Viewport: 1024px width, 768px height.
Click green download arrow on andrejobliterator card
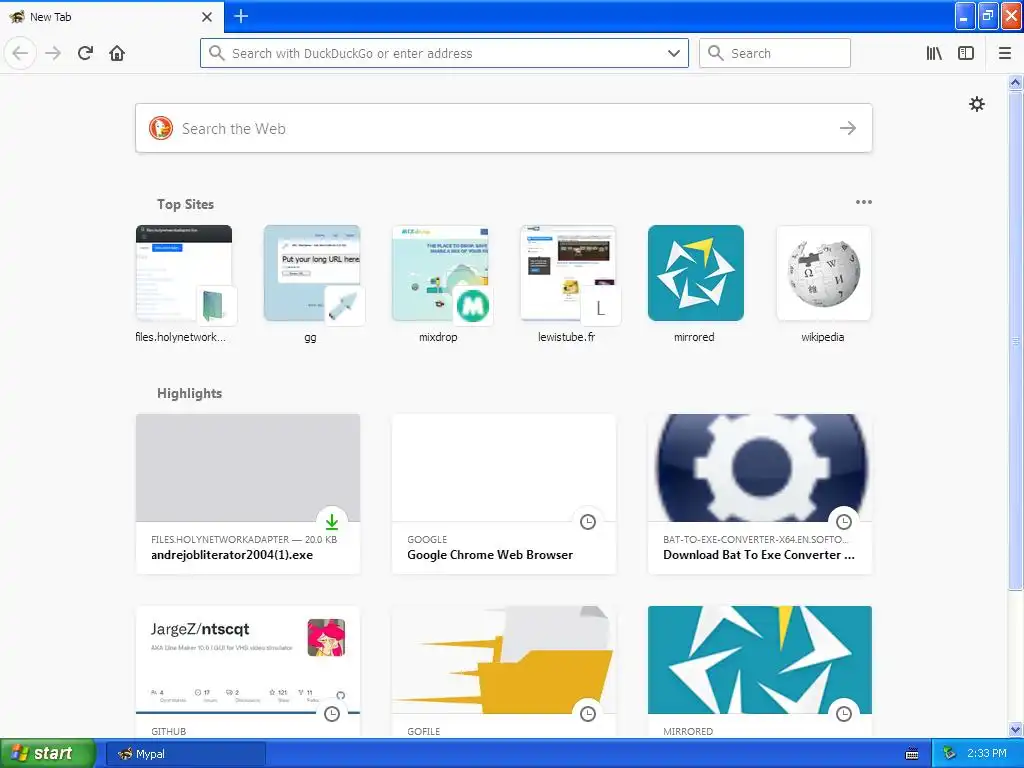click(332, 521)
